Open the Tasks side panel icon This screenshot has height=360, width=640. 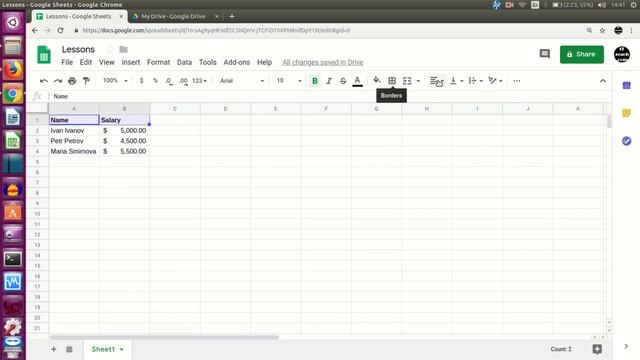(x=627, y=141)
